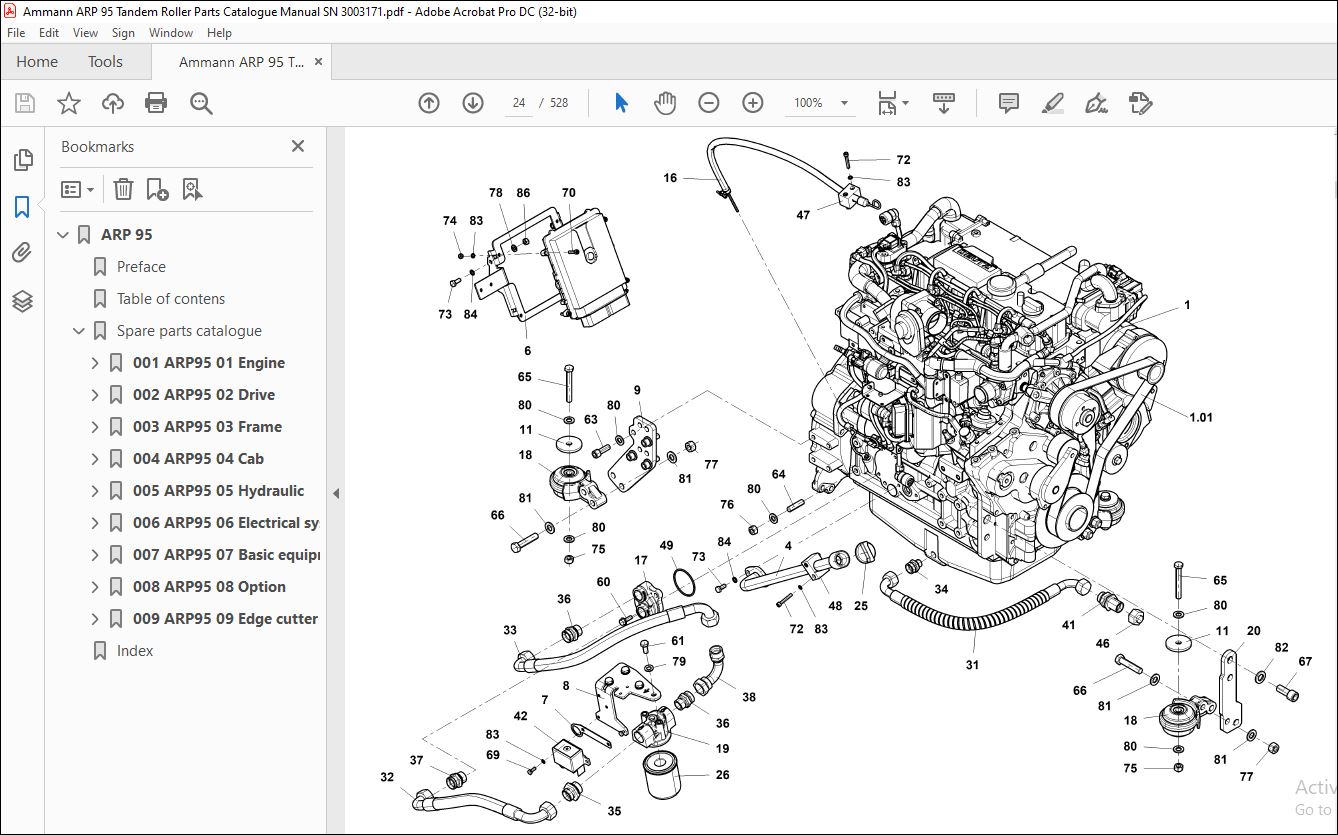Select the 001 ARP95 01 Engine bookmark text
1338x835 pixels.
click(x=209, y=363)
